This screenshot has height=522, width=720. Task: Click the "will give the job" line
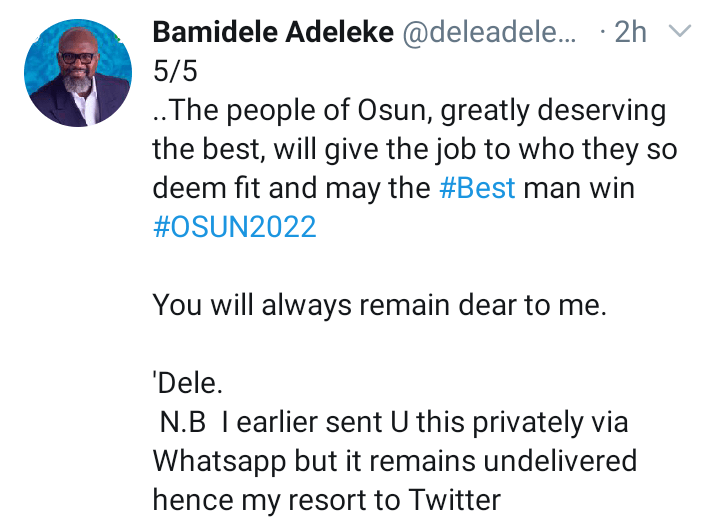414,149
